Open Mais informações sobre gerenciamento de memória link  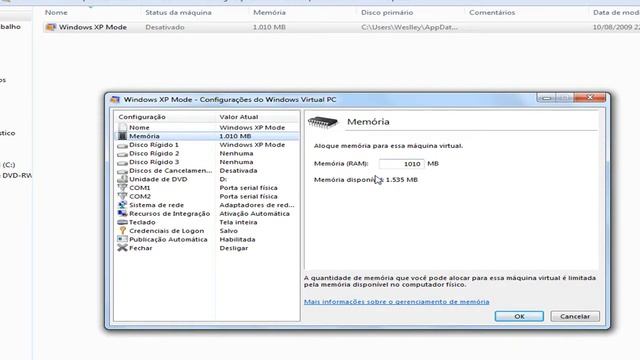coord(396,302)
